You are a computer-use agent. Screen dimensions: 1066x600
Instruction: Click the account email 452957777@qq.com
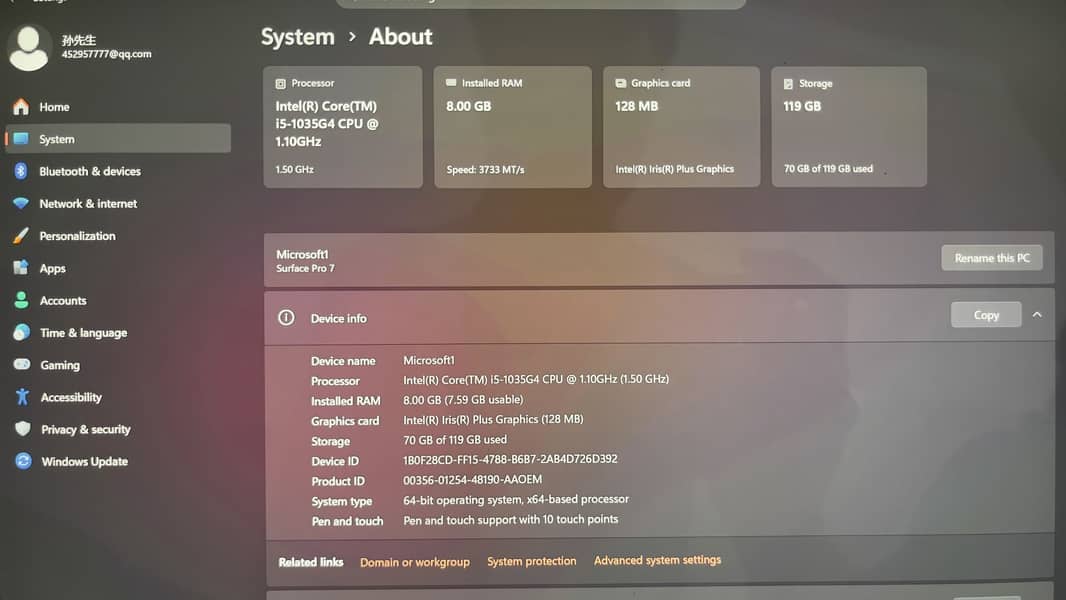click(107, 54)
